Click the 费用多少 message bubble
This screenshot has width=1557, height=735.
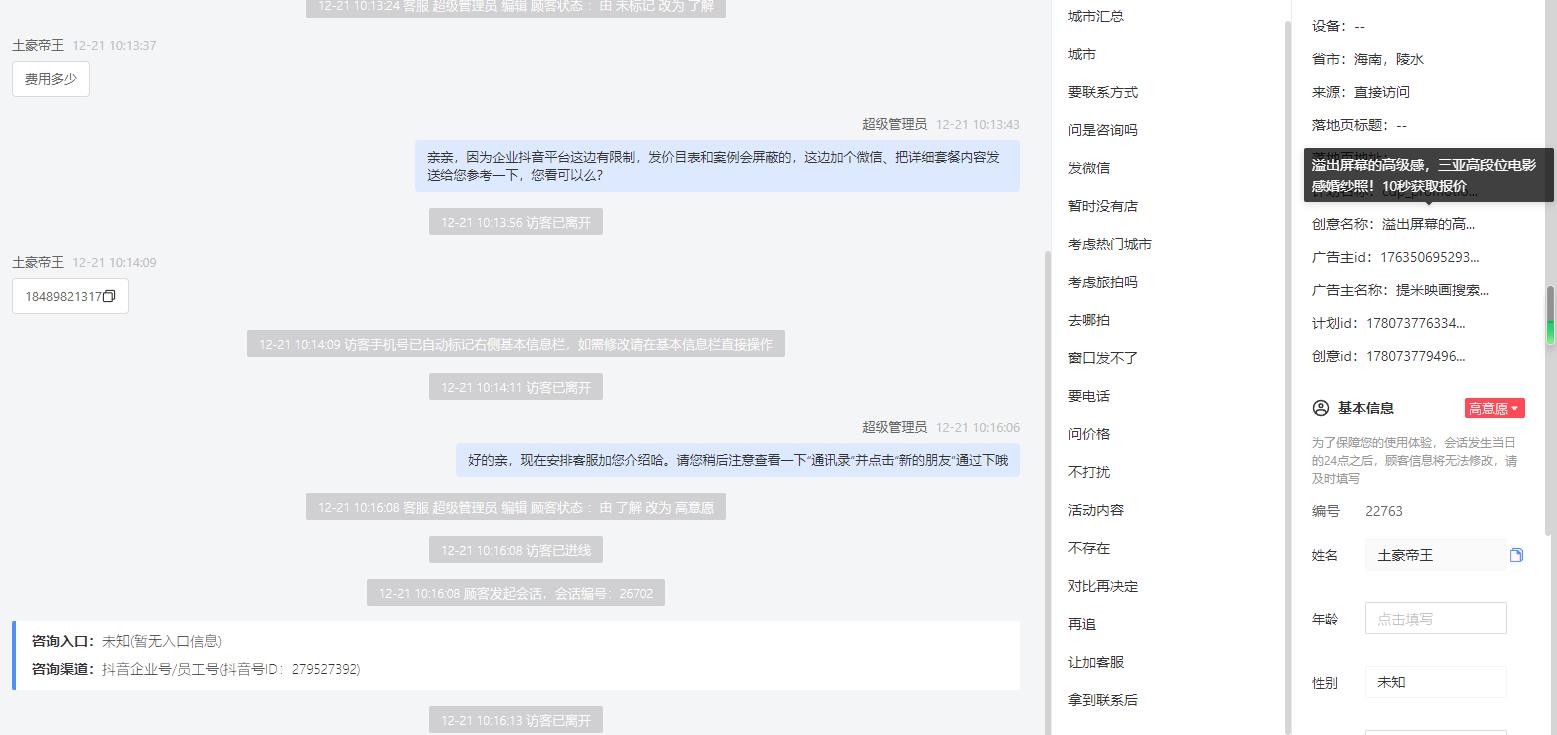pos(51,79)
